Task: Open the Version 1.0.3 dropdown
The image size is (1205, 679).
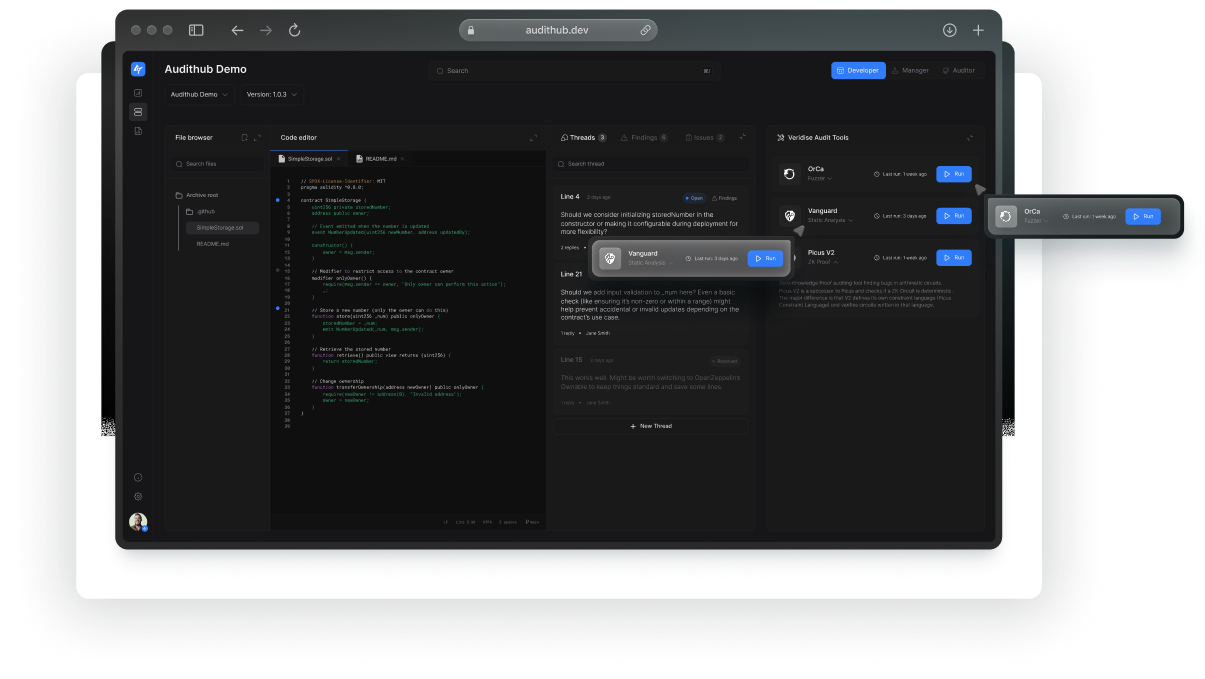Action: pyautogui.click(x=271, y=94)
